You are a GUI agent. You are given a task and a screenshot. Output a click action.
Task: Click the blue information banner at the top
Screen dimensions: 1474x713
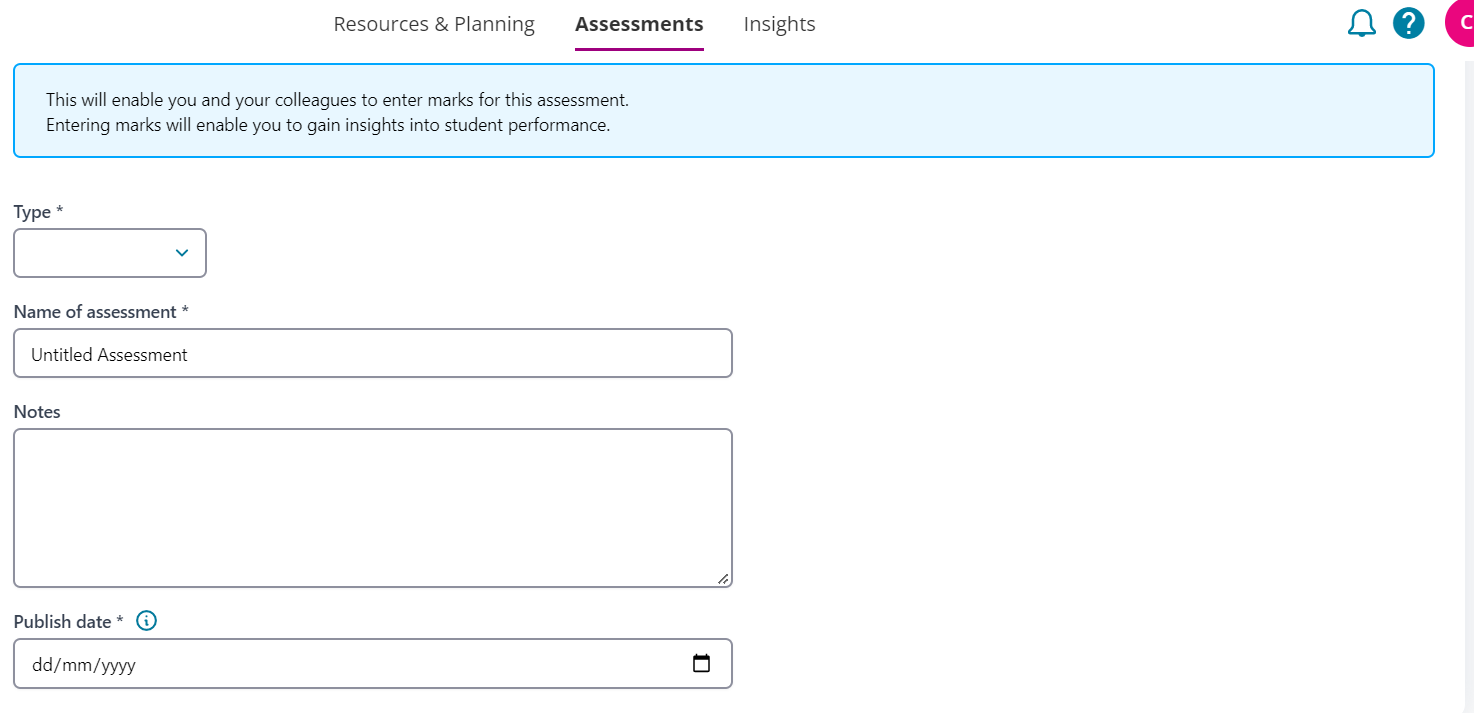pos(722,110)
